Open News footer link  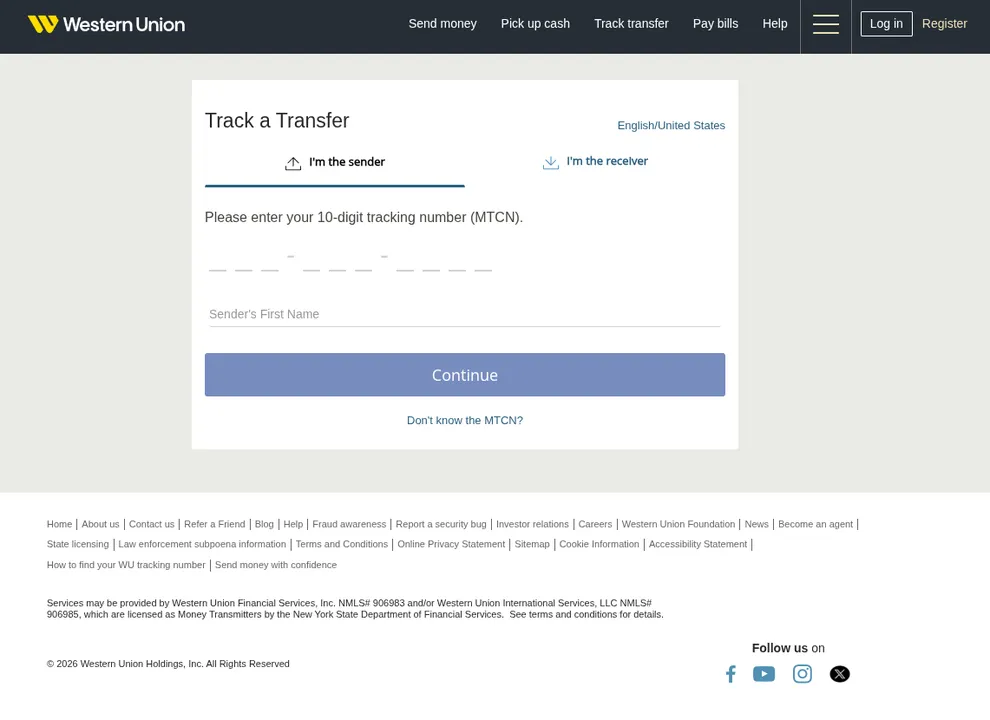(756, 524)
